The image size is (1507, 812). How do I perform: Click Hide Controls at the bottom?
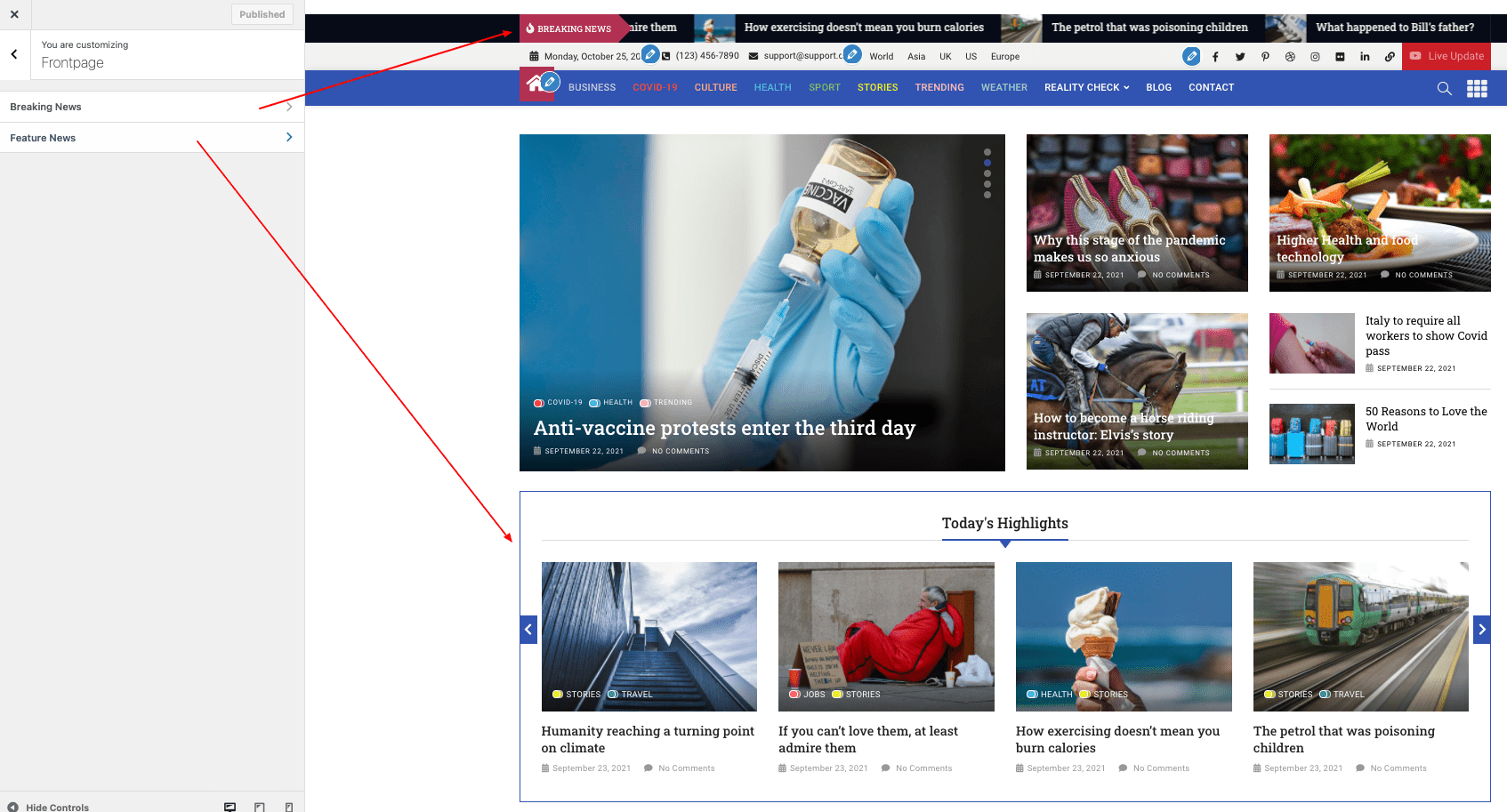(49, 807)
